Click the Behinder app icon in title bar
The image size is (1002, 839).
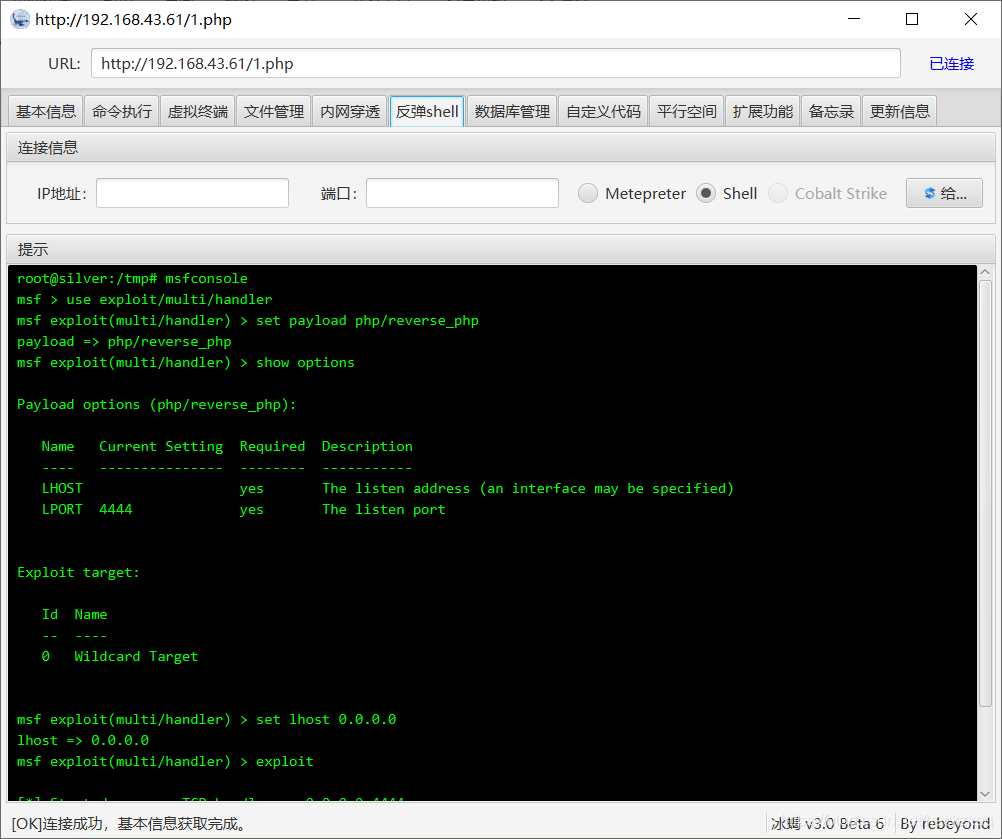click(20, 19)
